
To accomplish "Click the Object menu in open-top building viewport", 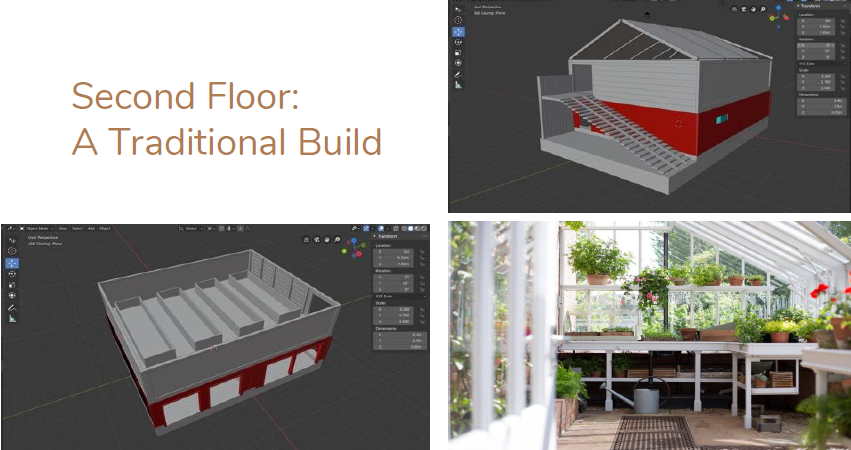I will click(105, 228).
